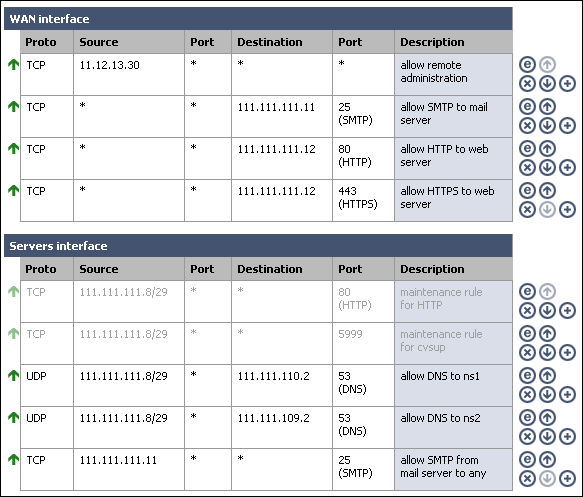Delete the allow SMTP to mail server rule
This screenshot has width=583, height=497.
[x=527, y=126]
